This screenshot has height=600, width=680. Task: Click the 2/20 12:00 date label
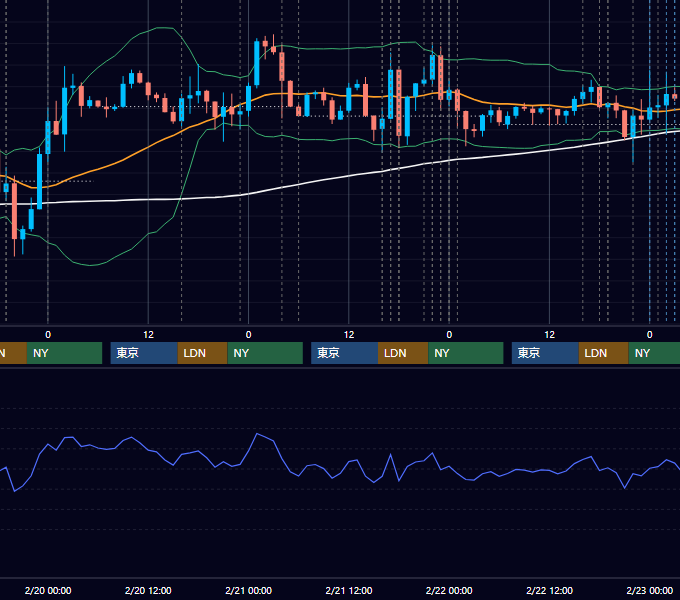(x=148, y=590)
